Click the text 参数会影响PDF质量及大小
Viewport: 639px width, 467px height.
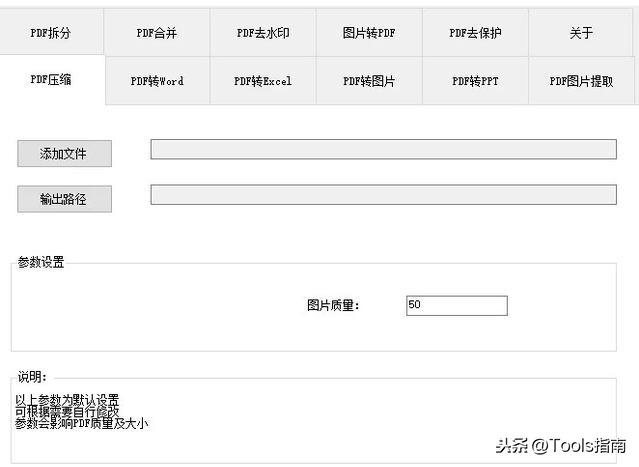click(82, 423)
